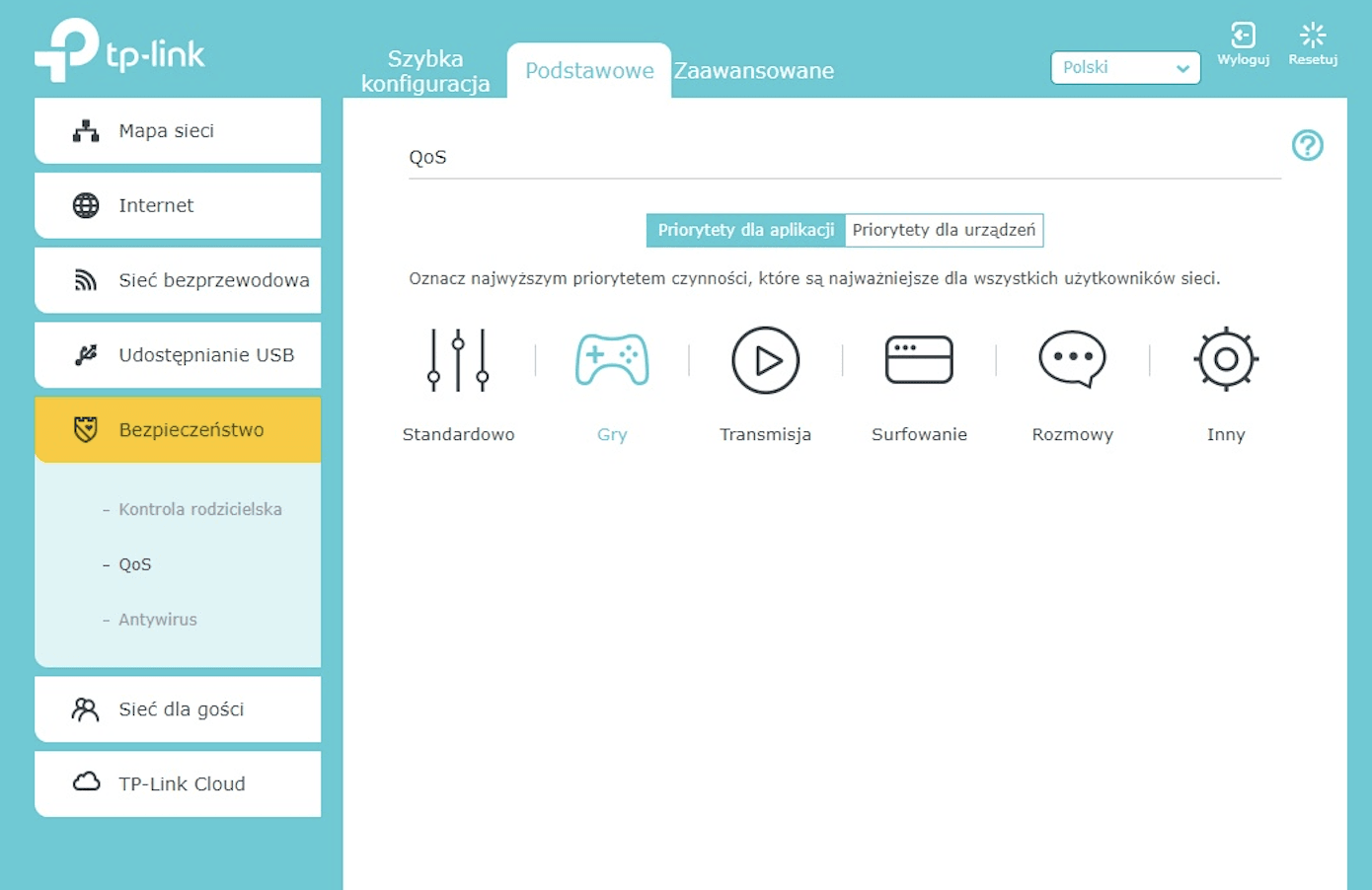
Task: Open Sieć bezprzewodowa menu item
Action: click(178, 280)
